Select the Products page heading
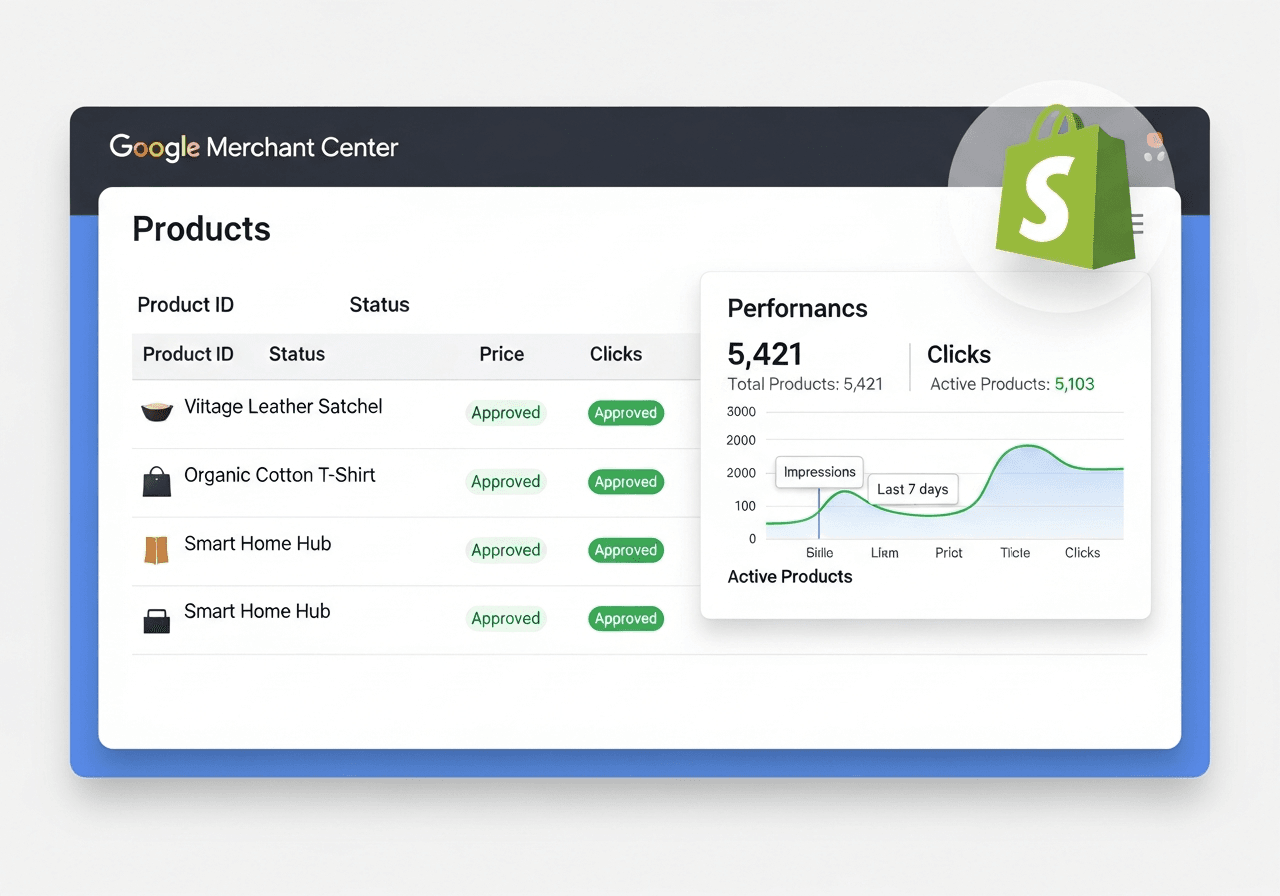Viewport: 1280px width, 896px height. (x=200, y=229)
